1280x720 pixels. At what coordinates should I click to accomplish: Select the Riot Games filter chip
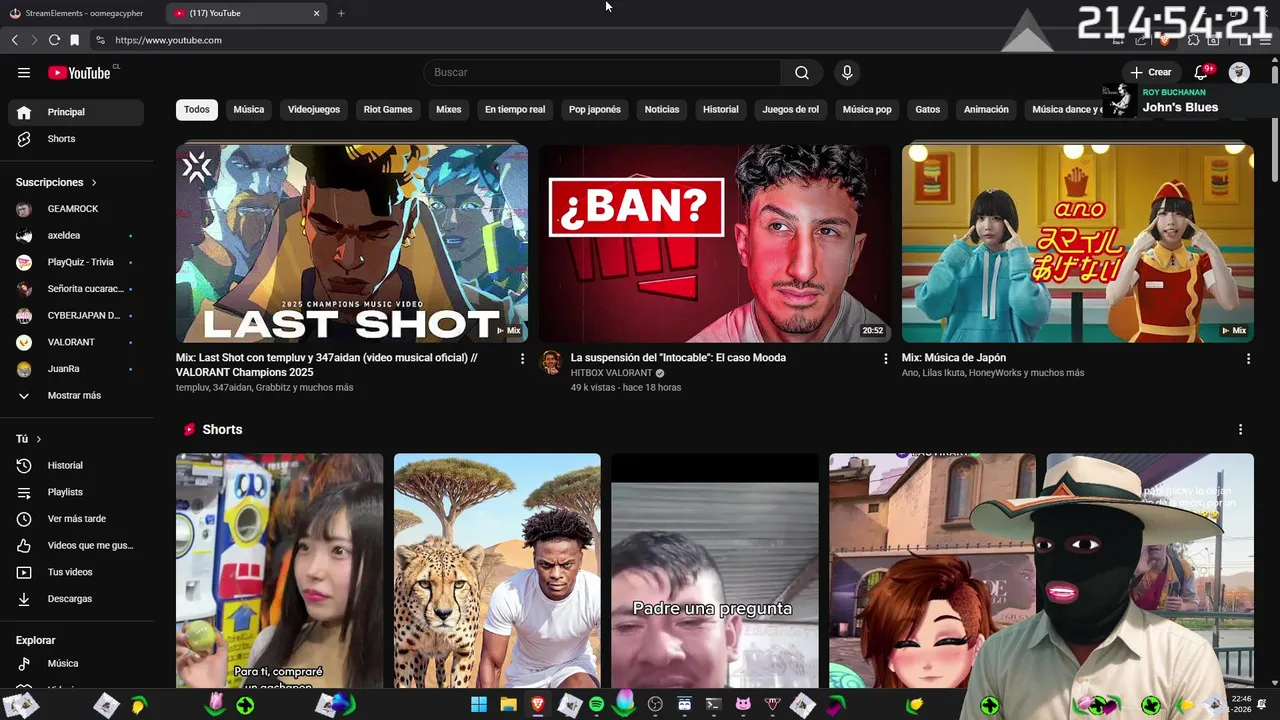[x=388, y=109]
